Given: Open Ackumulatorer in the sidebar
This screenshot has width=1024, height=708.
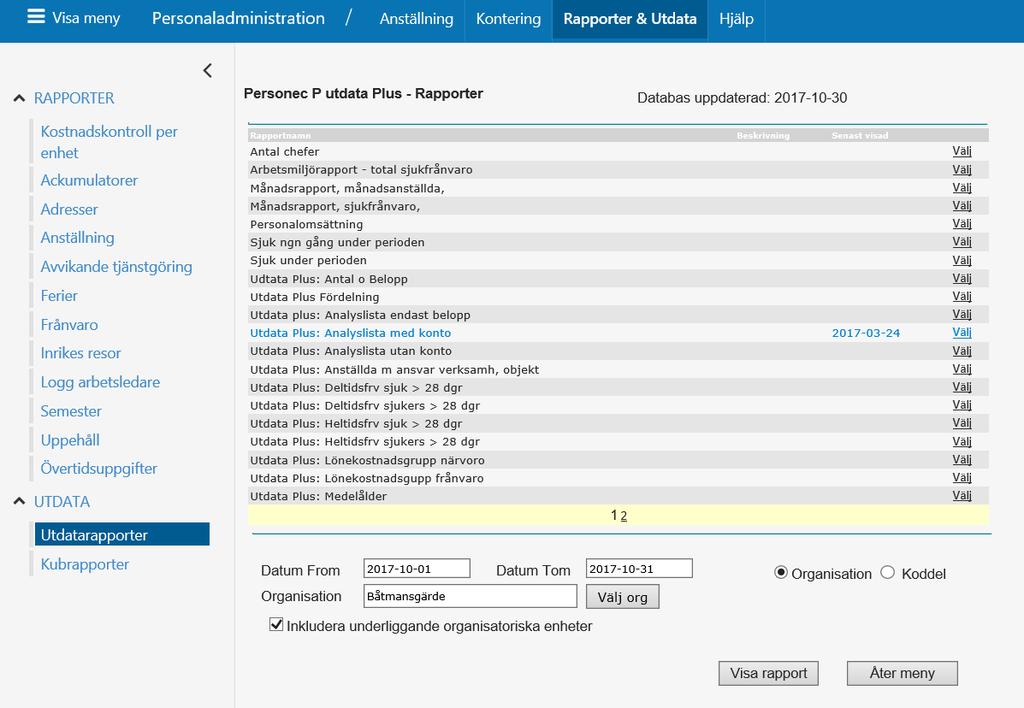Looking at the screenshot, I should 89,180.
